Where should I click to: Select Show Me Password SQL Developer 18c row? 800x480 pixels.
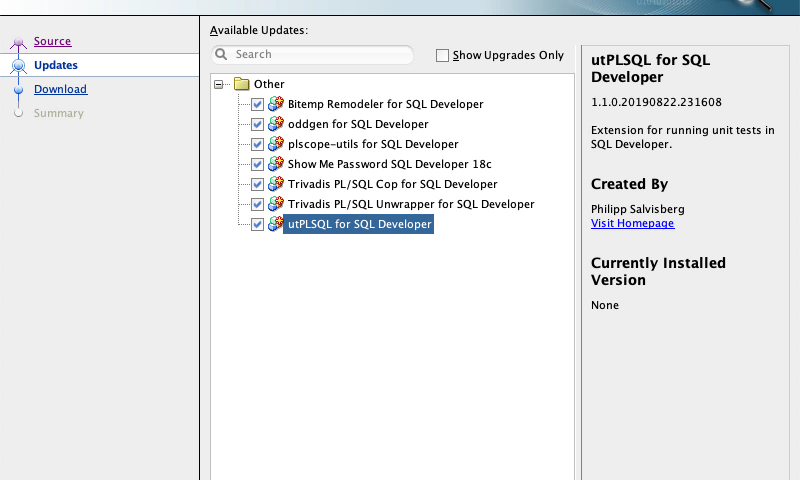[389, 164]
